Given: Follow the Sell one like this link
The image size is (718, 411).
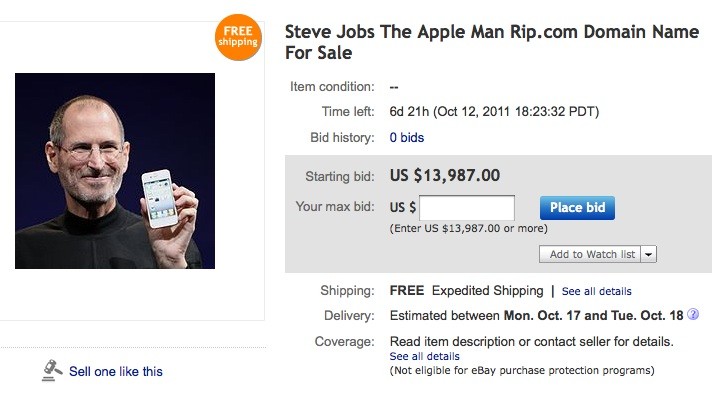Looking at the screenshot, I should pos(115,371).
